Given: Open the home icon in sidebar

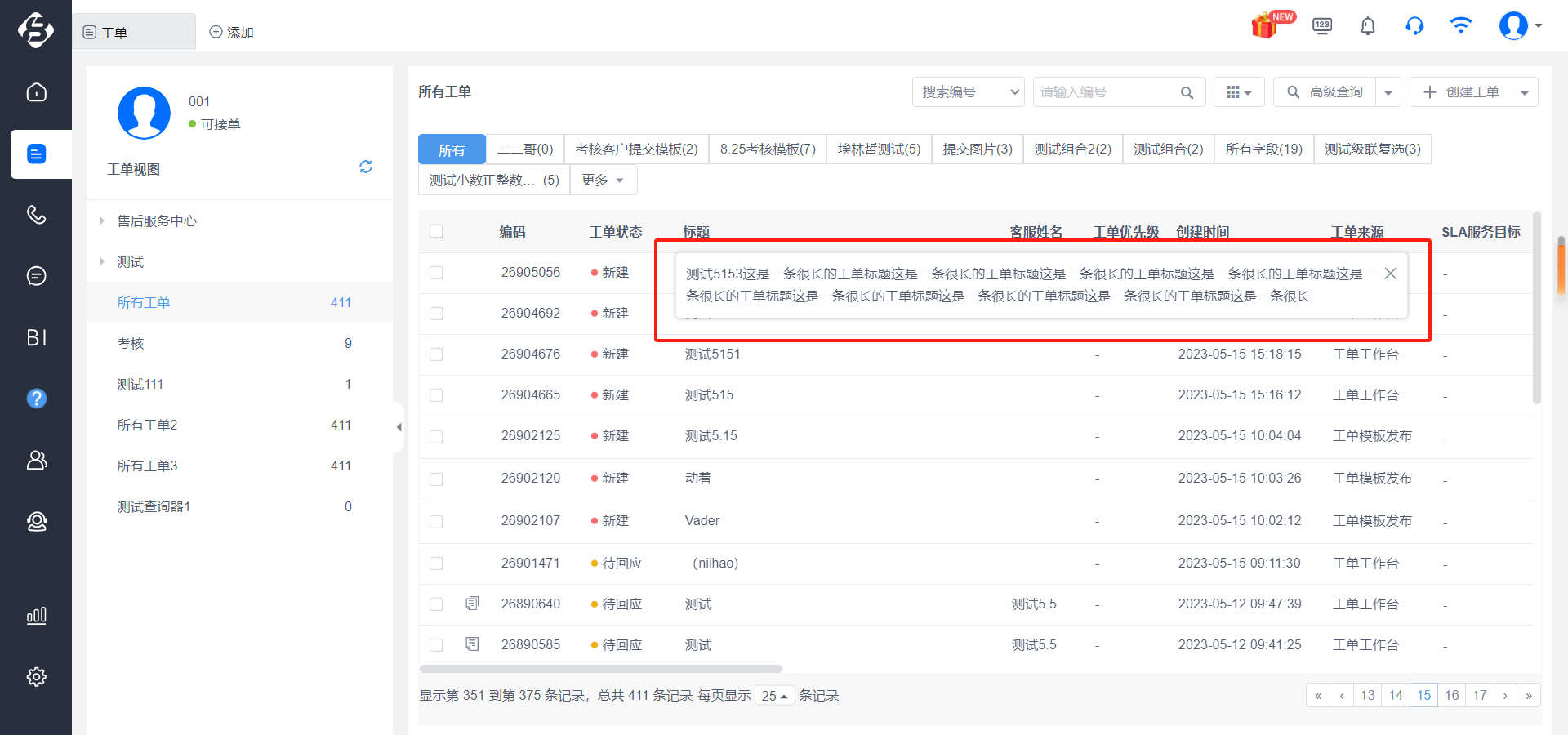Looking at the screenshot, I should point(36,92).
